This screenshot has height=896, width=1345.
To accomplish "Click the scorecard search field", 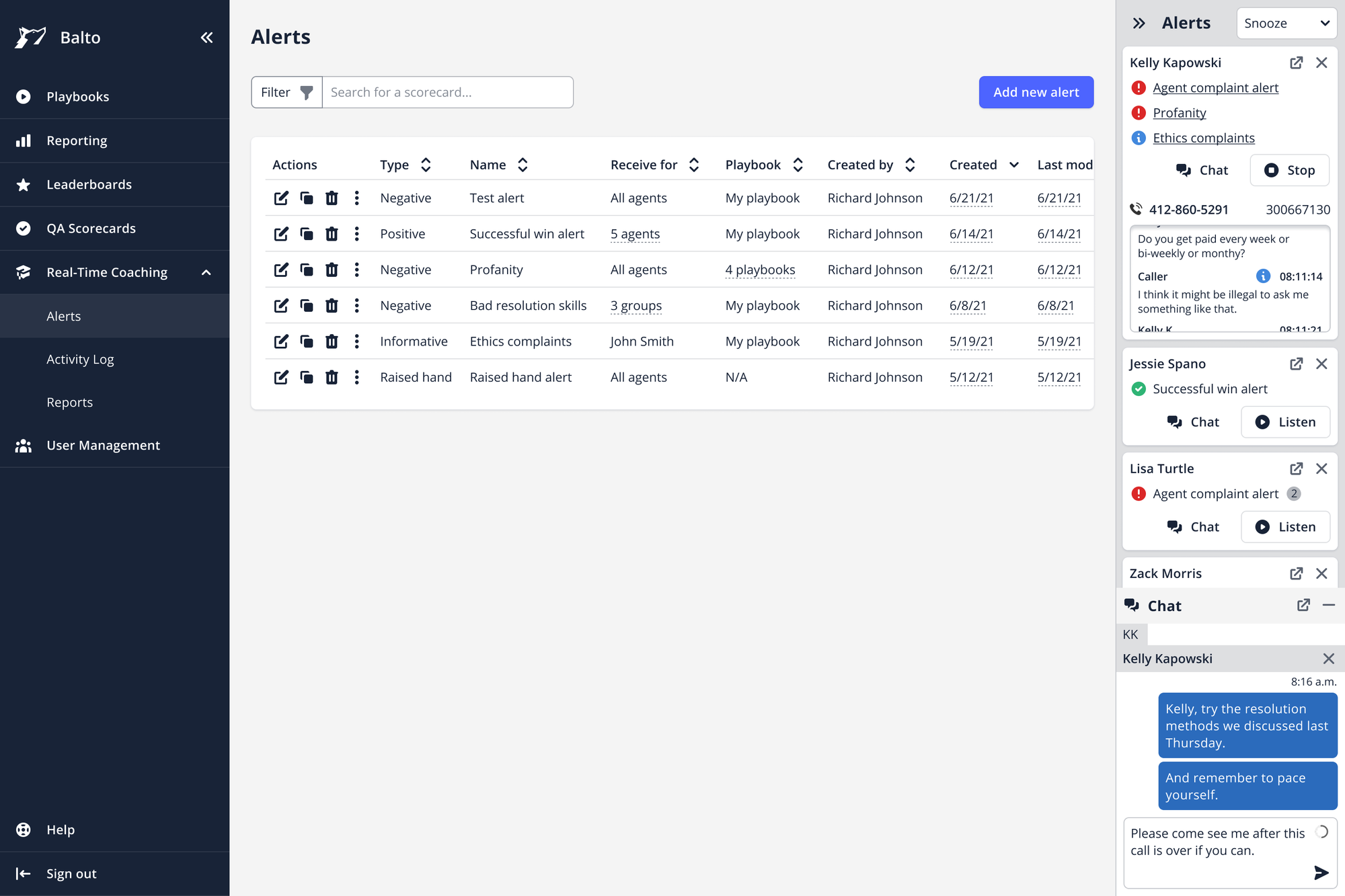I will pos(447,92).
